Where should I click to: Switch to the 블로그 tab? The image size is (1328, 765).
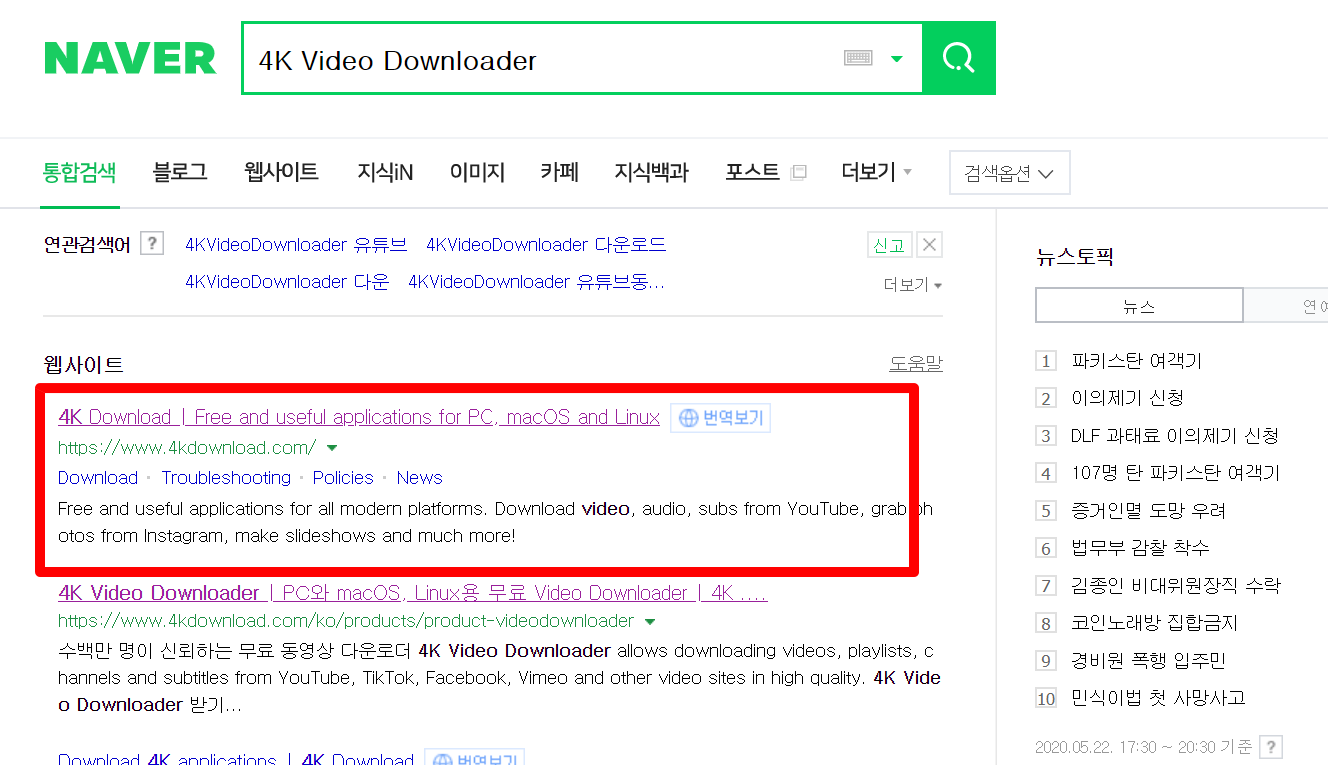point(180,172)
